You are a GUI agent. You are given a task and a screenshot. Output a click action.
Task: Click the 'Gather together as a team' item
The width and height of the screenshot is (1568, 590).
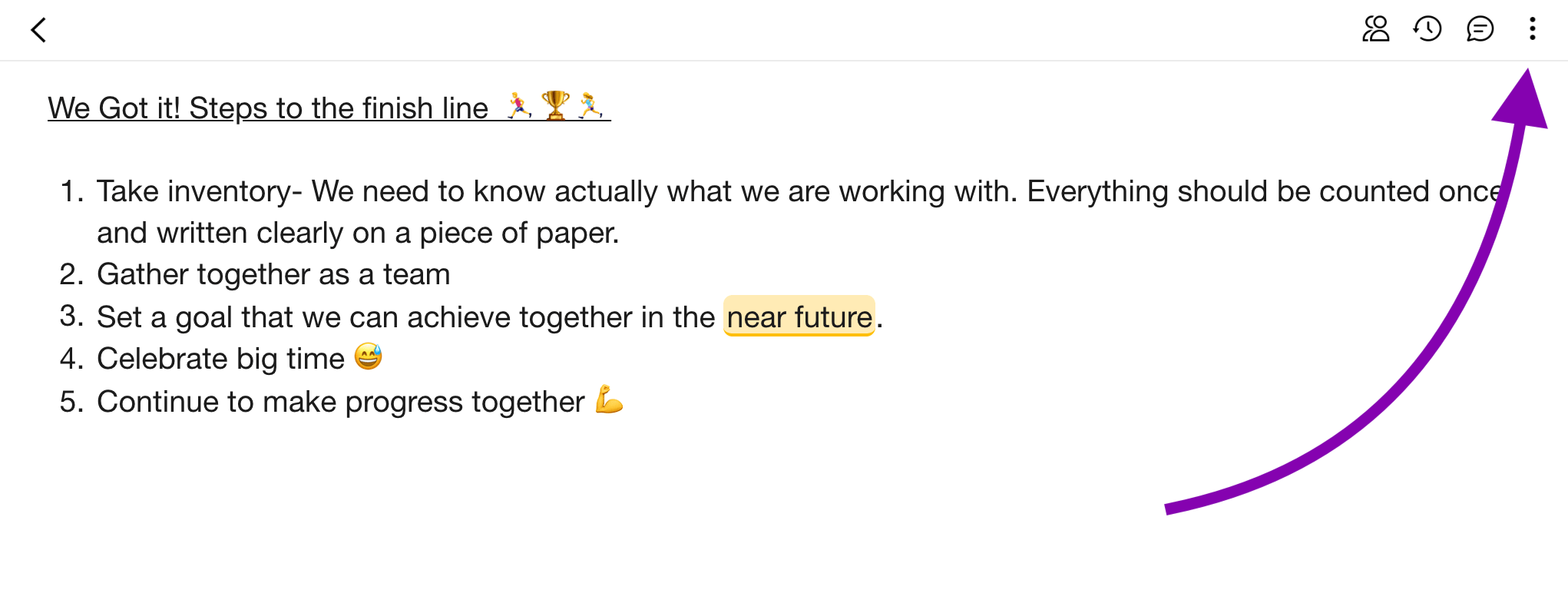(273, 274)
